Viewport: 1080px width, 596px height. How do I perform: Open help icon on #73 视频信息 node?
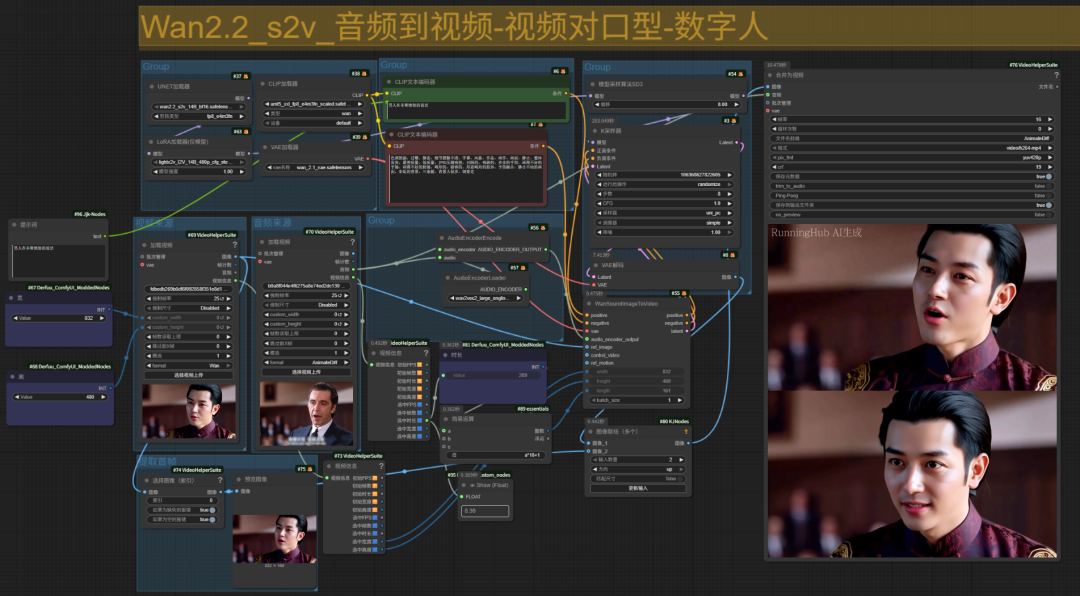(x=381, y=466)
